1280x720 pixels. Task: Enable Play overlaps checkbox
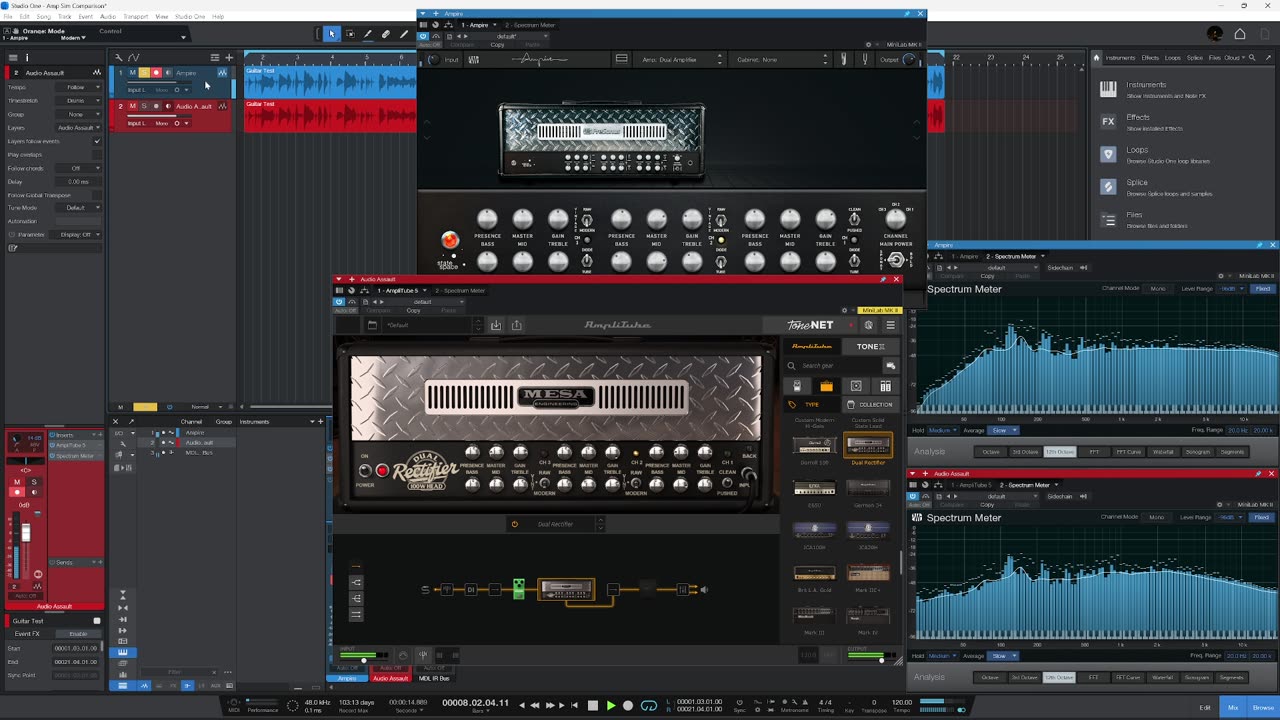point(97,155)
